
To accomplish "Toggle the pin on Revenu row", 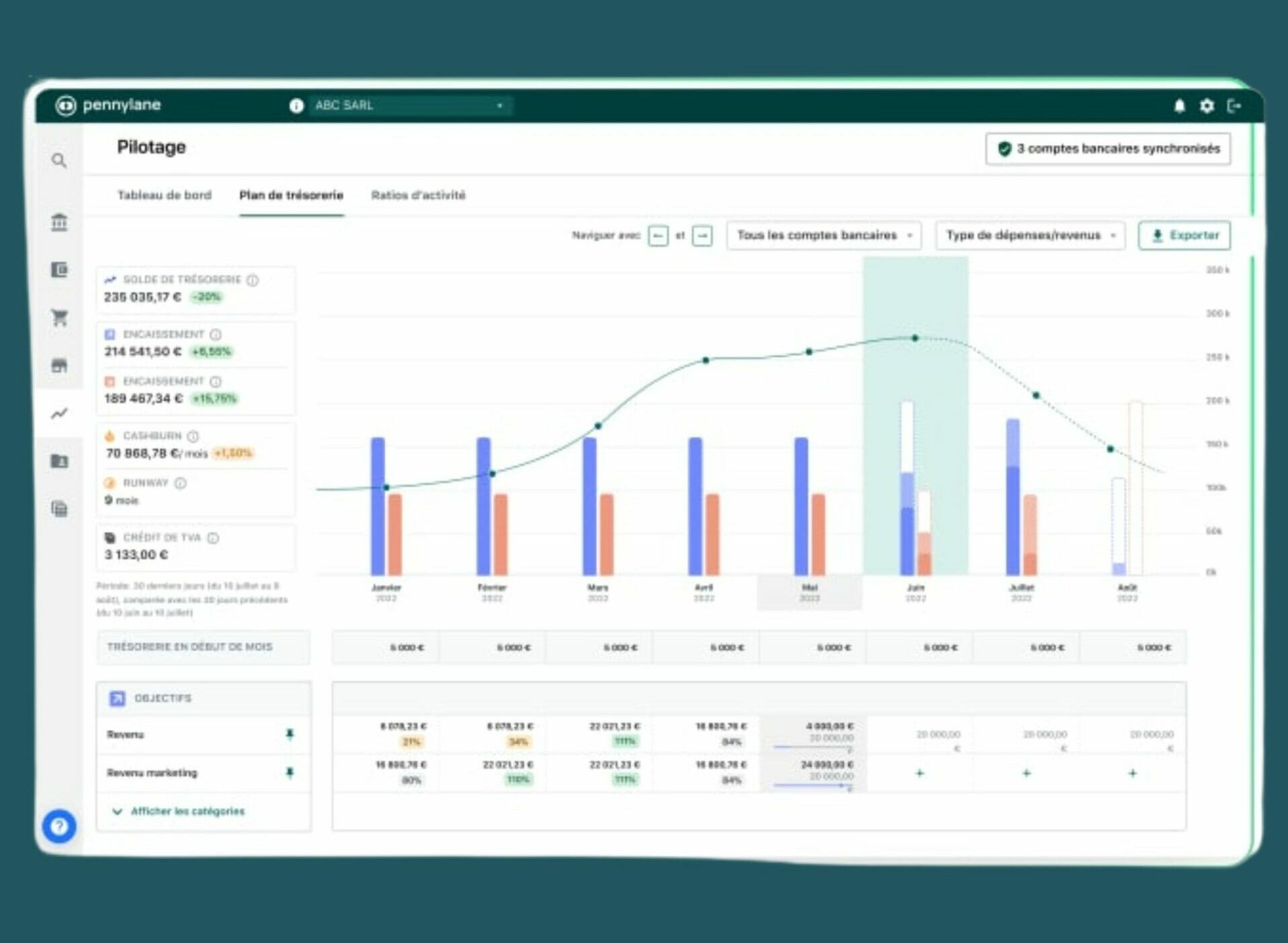I will [x=290, y=734].
